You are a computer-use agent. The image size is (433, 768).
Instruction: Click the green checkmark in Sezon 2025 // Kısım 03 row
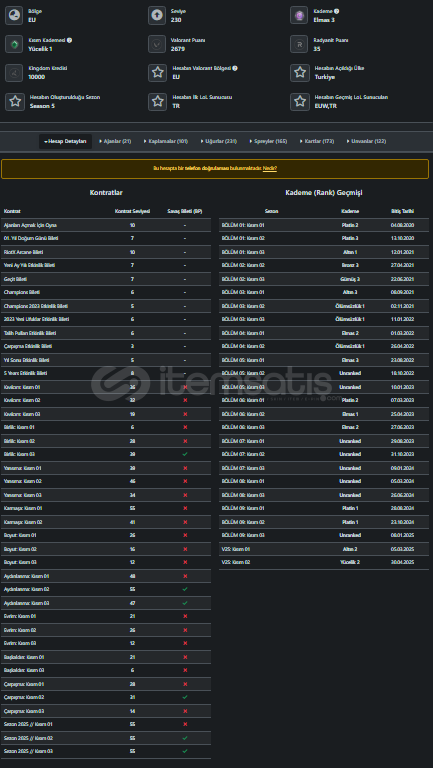coord(185,751)
